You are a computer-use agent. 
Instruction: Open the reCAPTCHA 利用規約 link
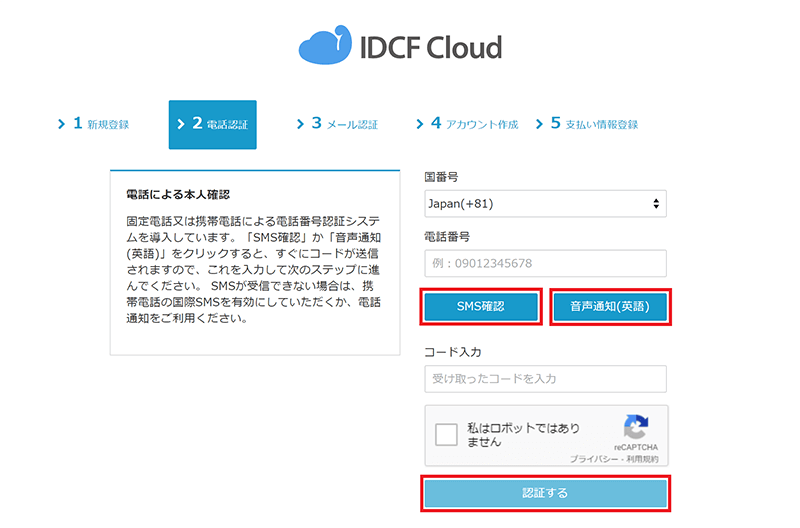point(641,458)
